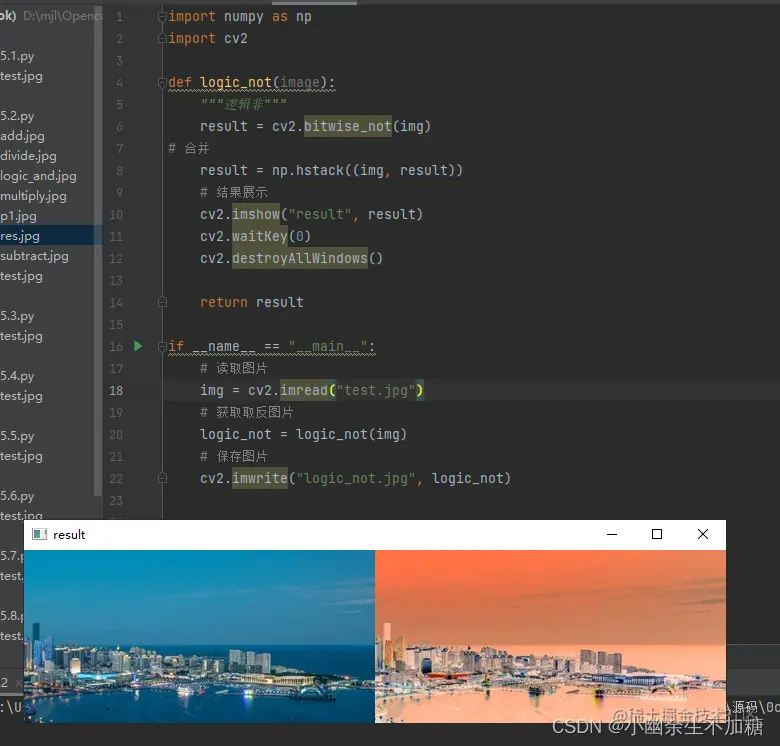Viewport: 780px width, 746px height.
Task: Select test.jpg listed under 5.3.py
Action: (x=21, y=336)
